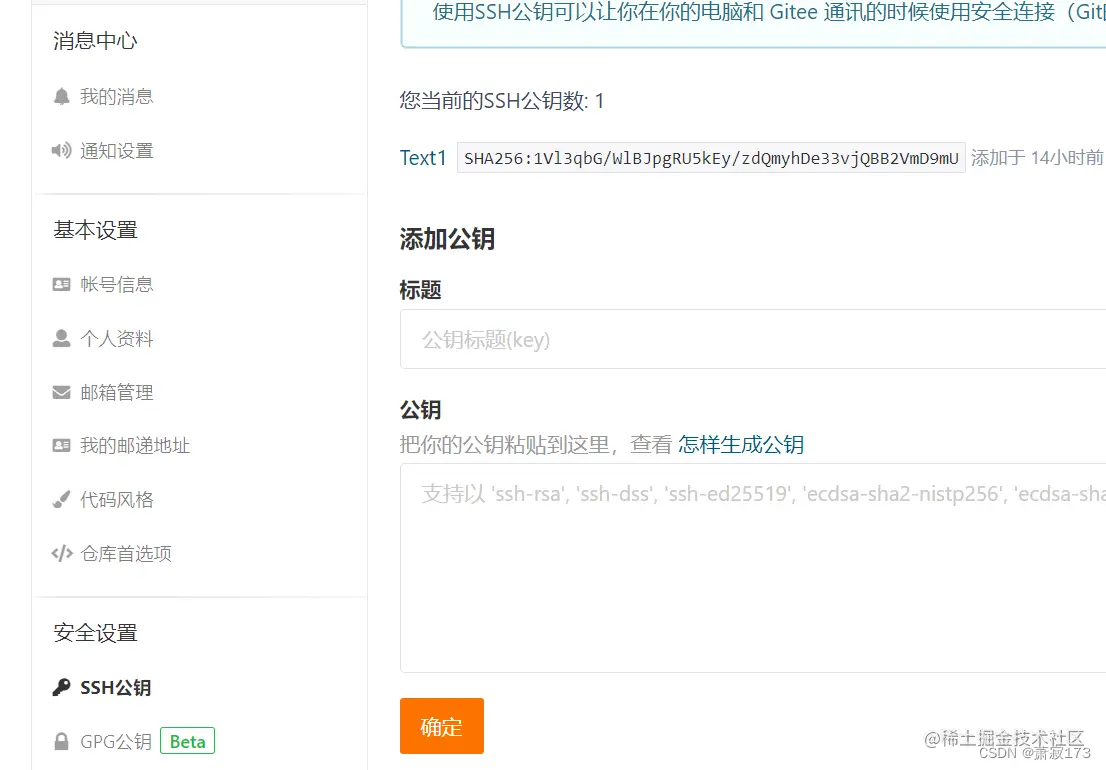This screenshot has height=770, width=1106.
Task: Open GPG公钥 menu item
Action: click(116, 742)
